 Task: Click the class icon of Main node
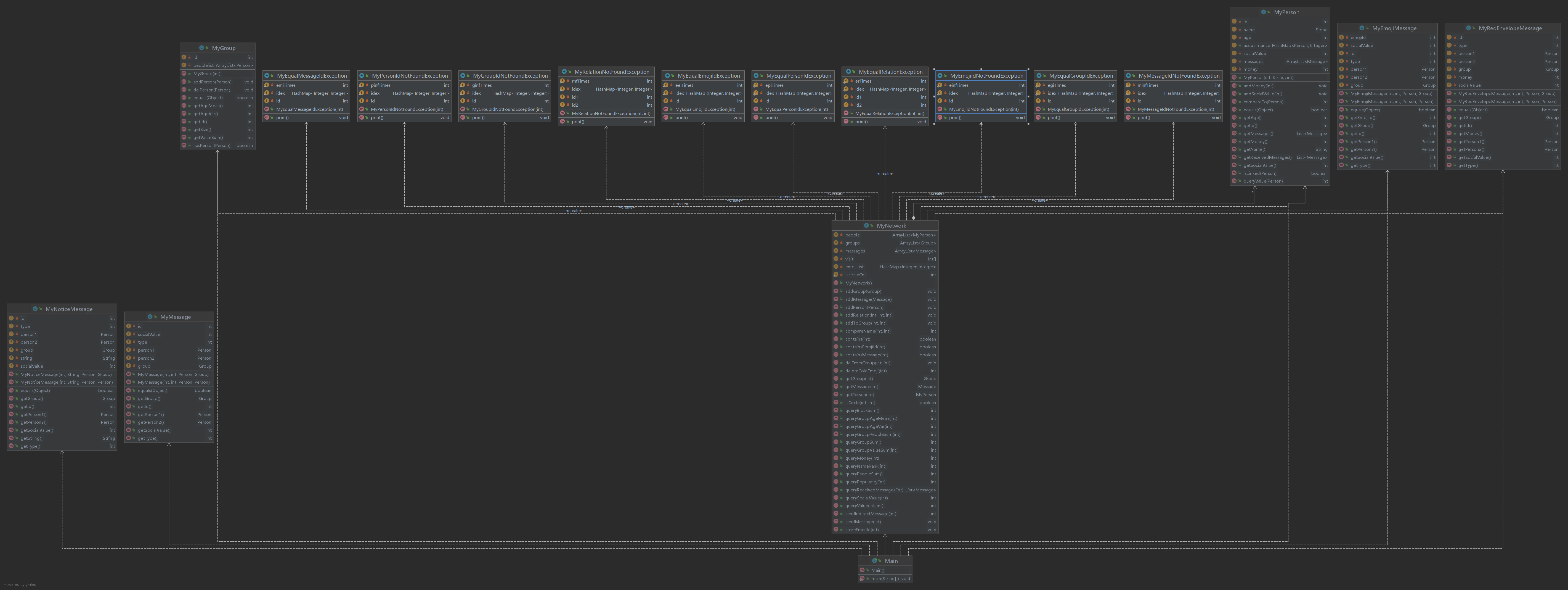tap(874, 561)
